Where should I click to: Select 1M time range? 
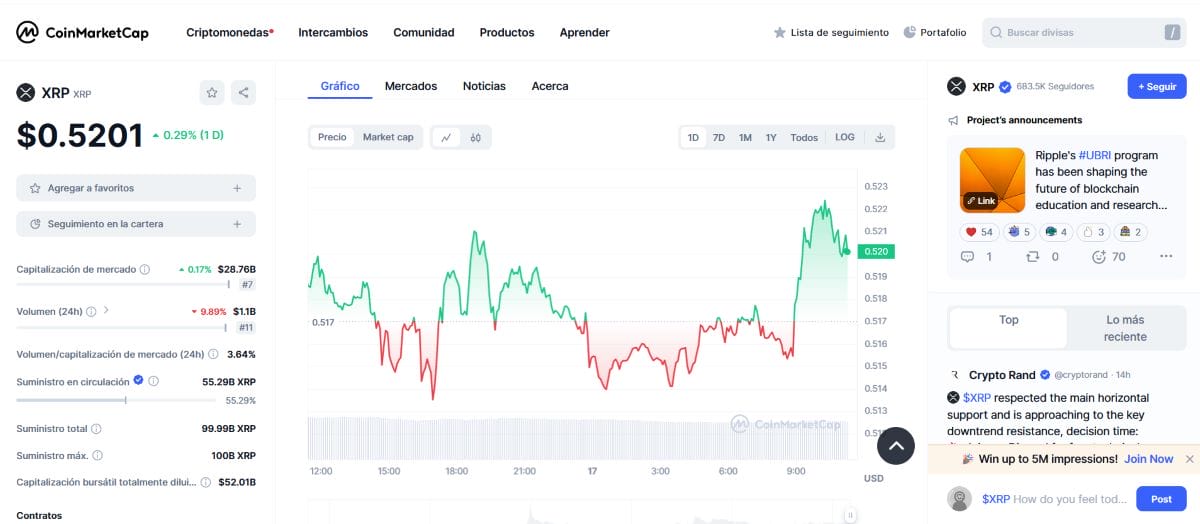coord(745,138)
